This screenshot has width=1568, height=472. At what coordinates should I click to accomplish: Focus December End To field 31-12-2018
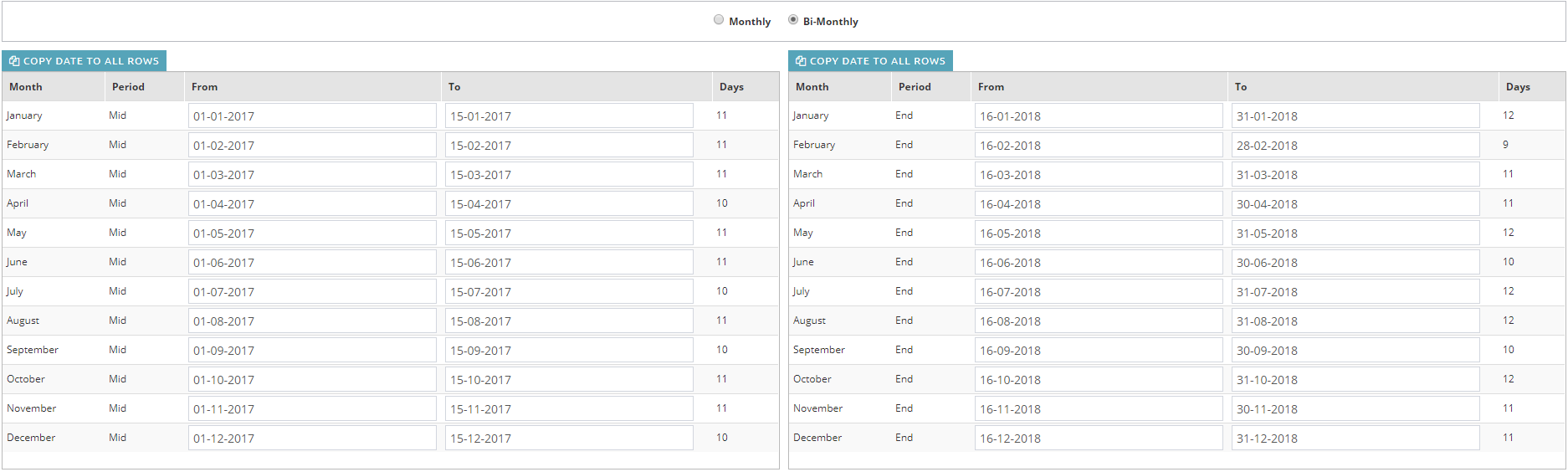1355,439
